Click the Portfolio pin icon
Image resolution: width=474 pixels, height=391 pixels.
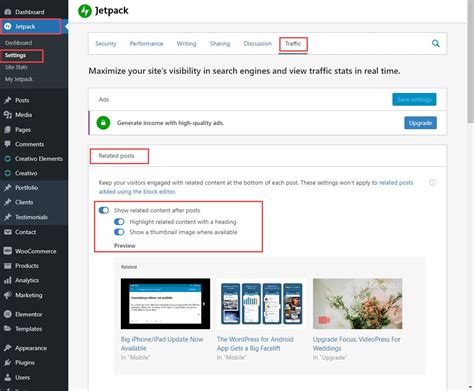point(7,188)
